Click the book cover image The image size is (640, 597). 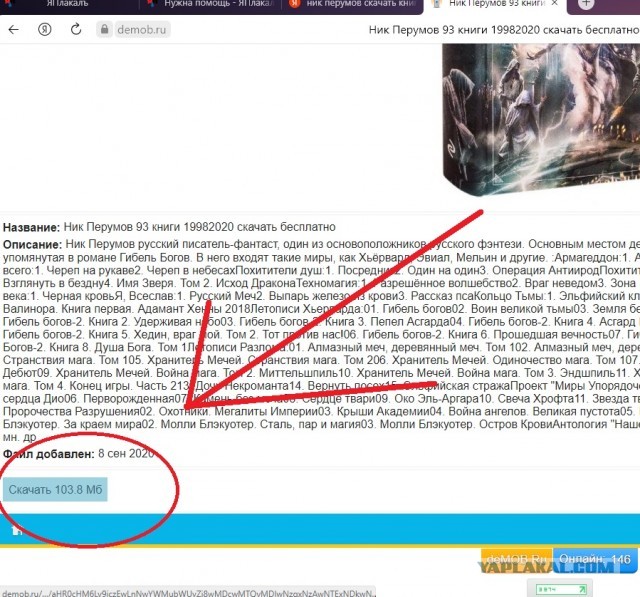(541, 119)
